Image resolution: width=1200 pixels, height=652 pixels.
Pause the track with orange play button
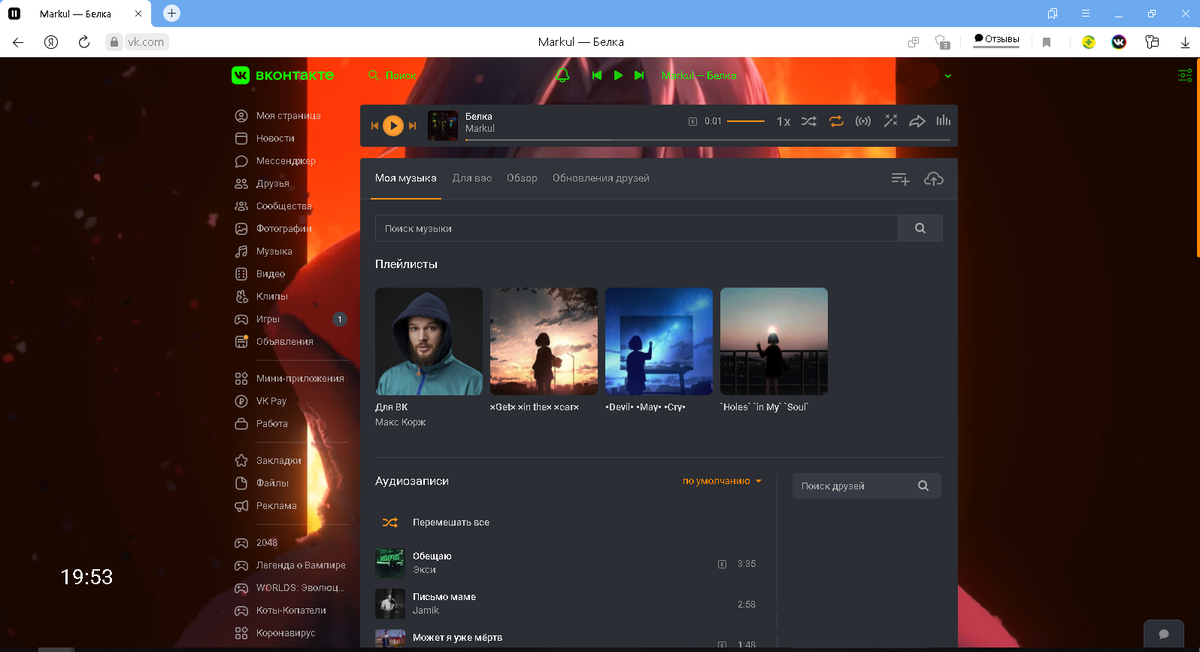tap(393, 125)
